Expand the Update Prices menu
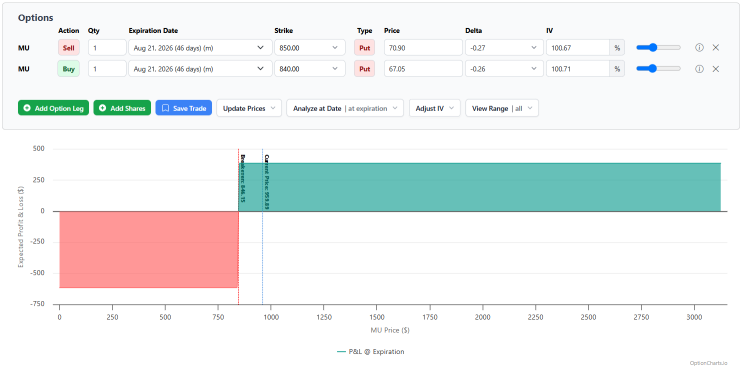Screen dimensions: 742x370 coord(249,108)
